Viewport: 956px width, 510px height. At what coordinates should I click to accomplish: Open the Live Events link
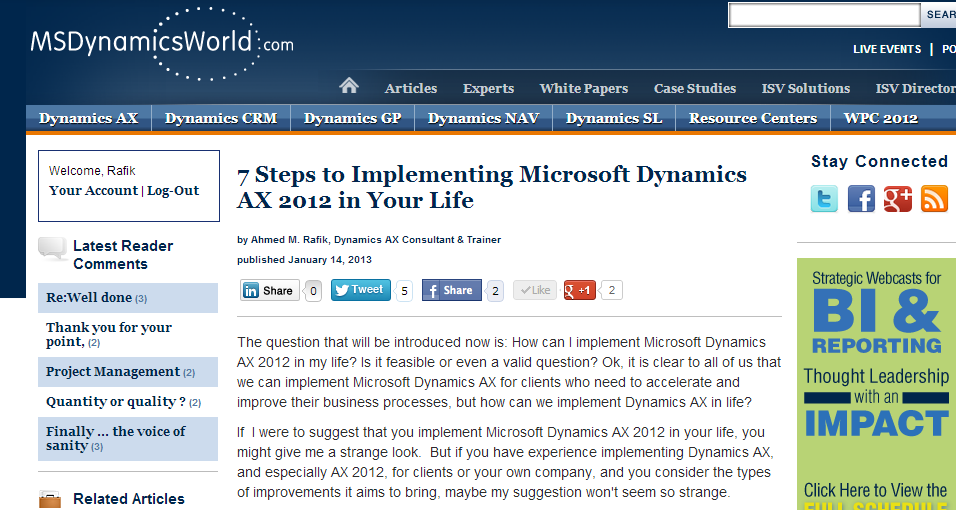coord(886,49)
